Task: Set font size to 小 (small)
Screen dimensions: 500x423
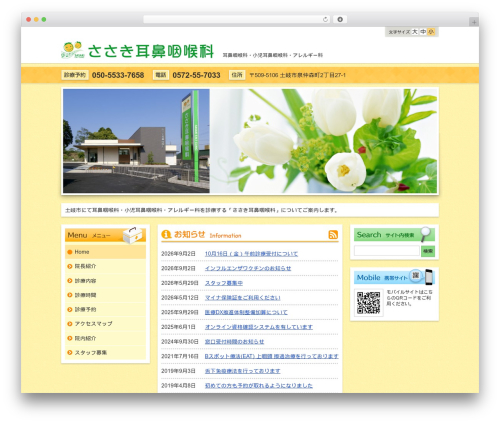Action: (x=431, y=32)
